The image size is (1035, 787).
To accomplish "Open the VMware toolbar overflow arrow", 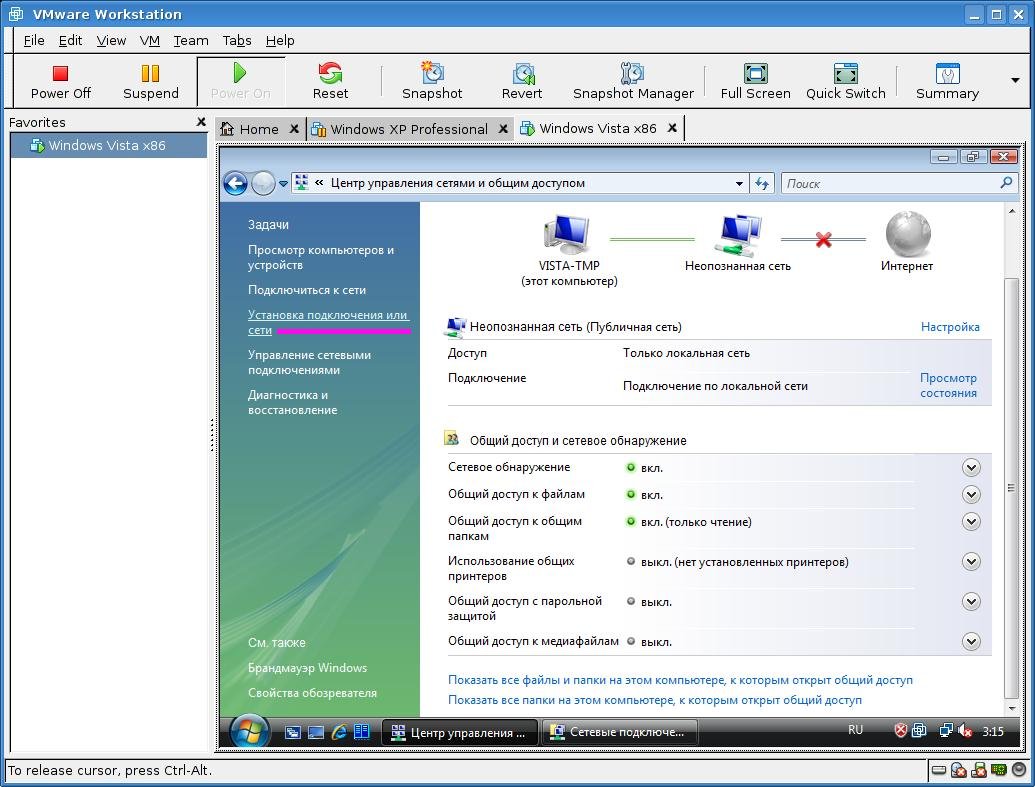I will point(1015,81).
